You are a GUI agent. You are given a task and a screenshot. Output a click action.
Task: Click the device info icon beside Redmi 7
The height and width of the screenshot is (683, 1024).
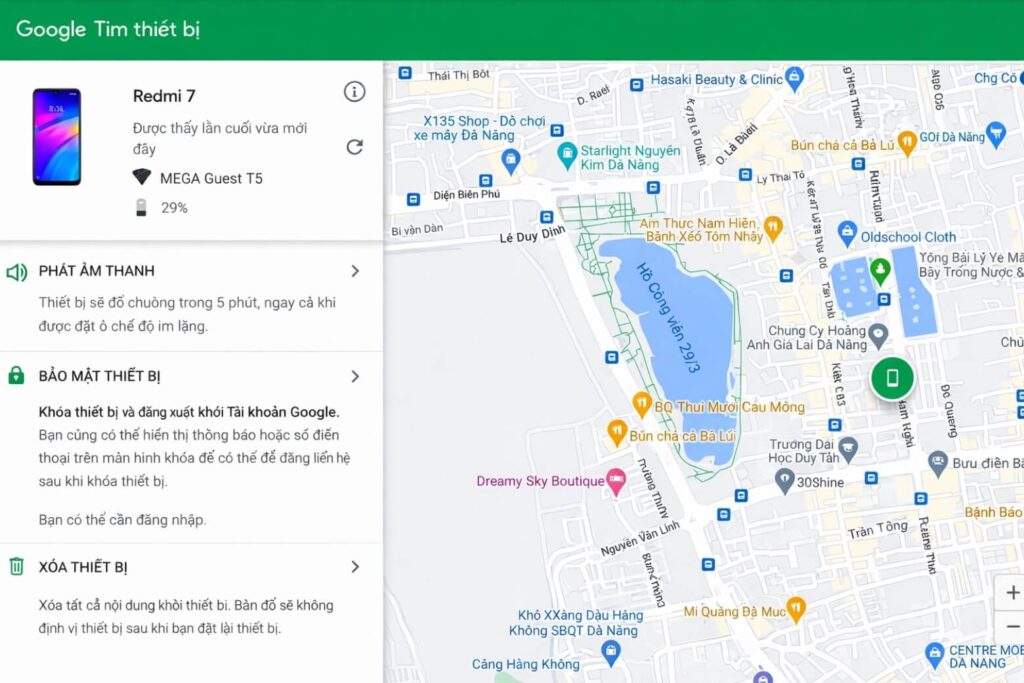click(x=354, y=92)
